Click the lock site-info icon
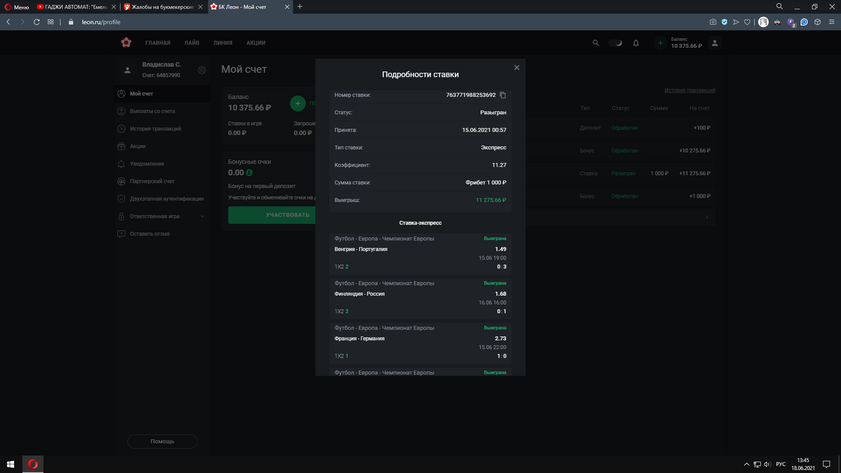 pyautogui.click(x=71, y=22)
